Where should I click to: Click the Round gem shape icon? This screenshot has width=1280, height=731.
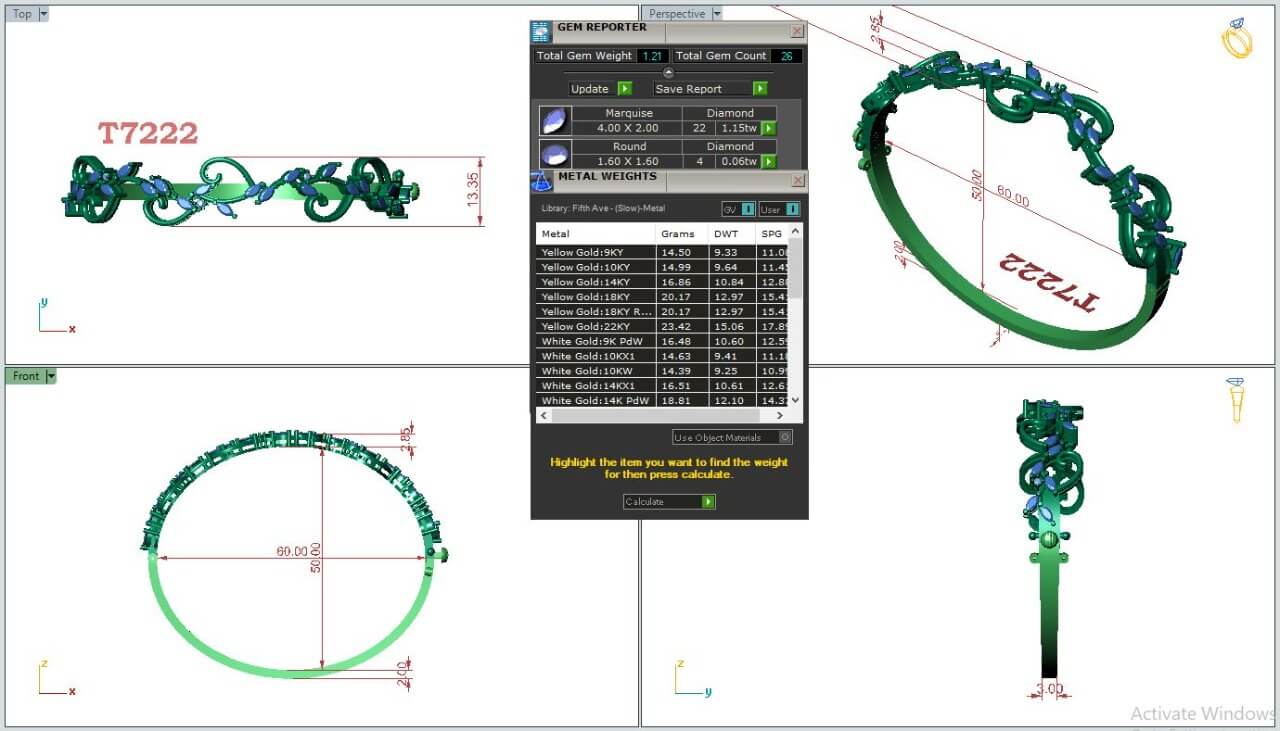(555, 154)
